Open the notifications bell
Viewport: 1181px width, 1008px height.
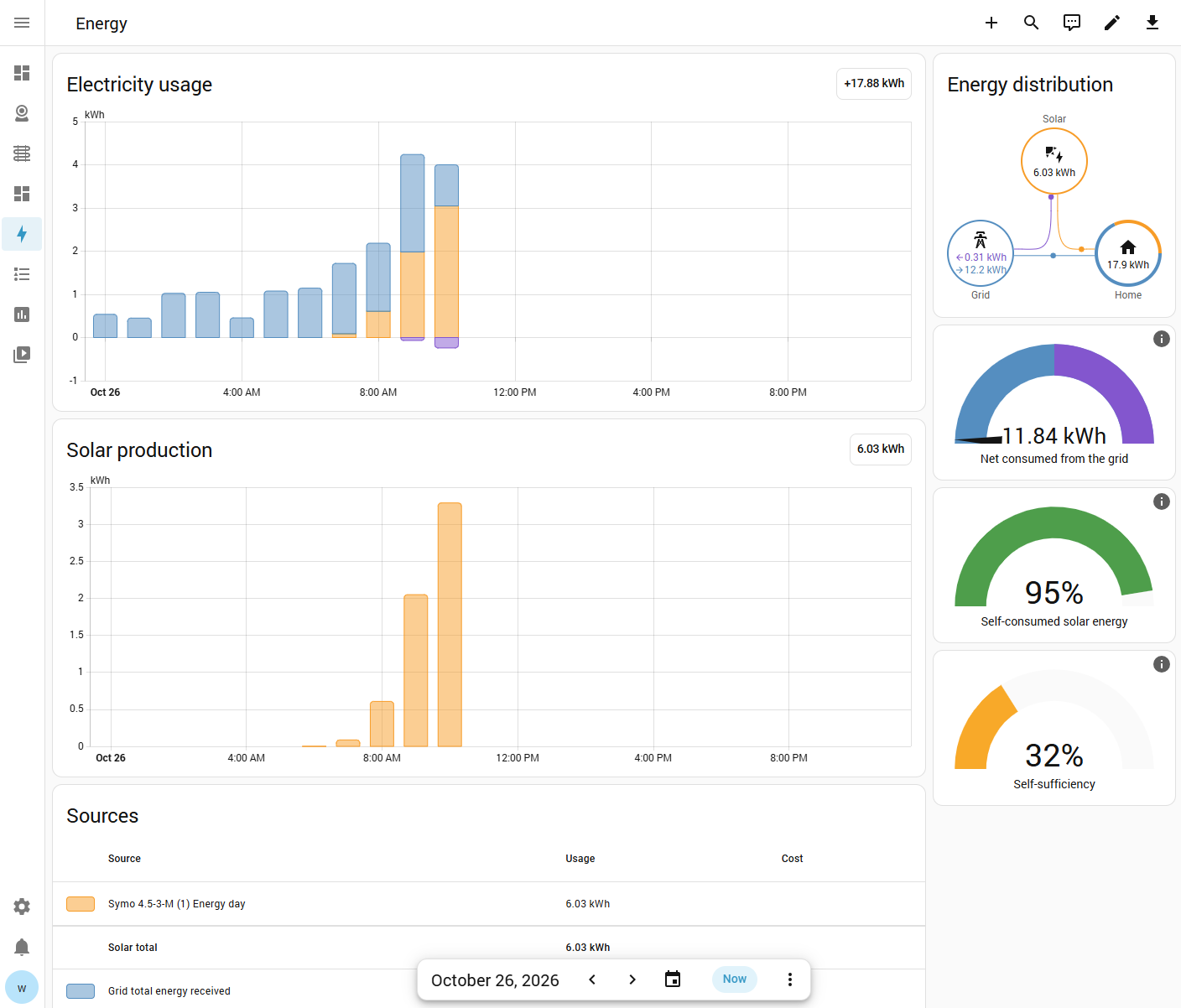click(22, 947)
